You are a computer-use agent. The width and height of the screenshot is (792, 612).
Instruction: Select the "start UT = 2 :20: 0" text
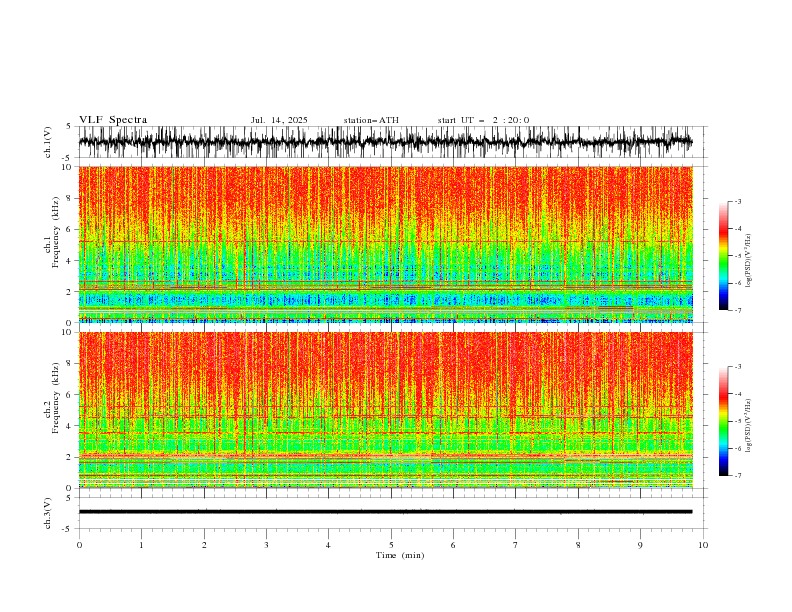click(x=483, y=120)
